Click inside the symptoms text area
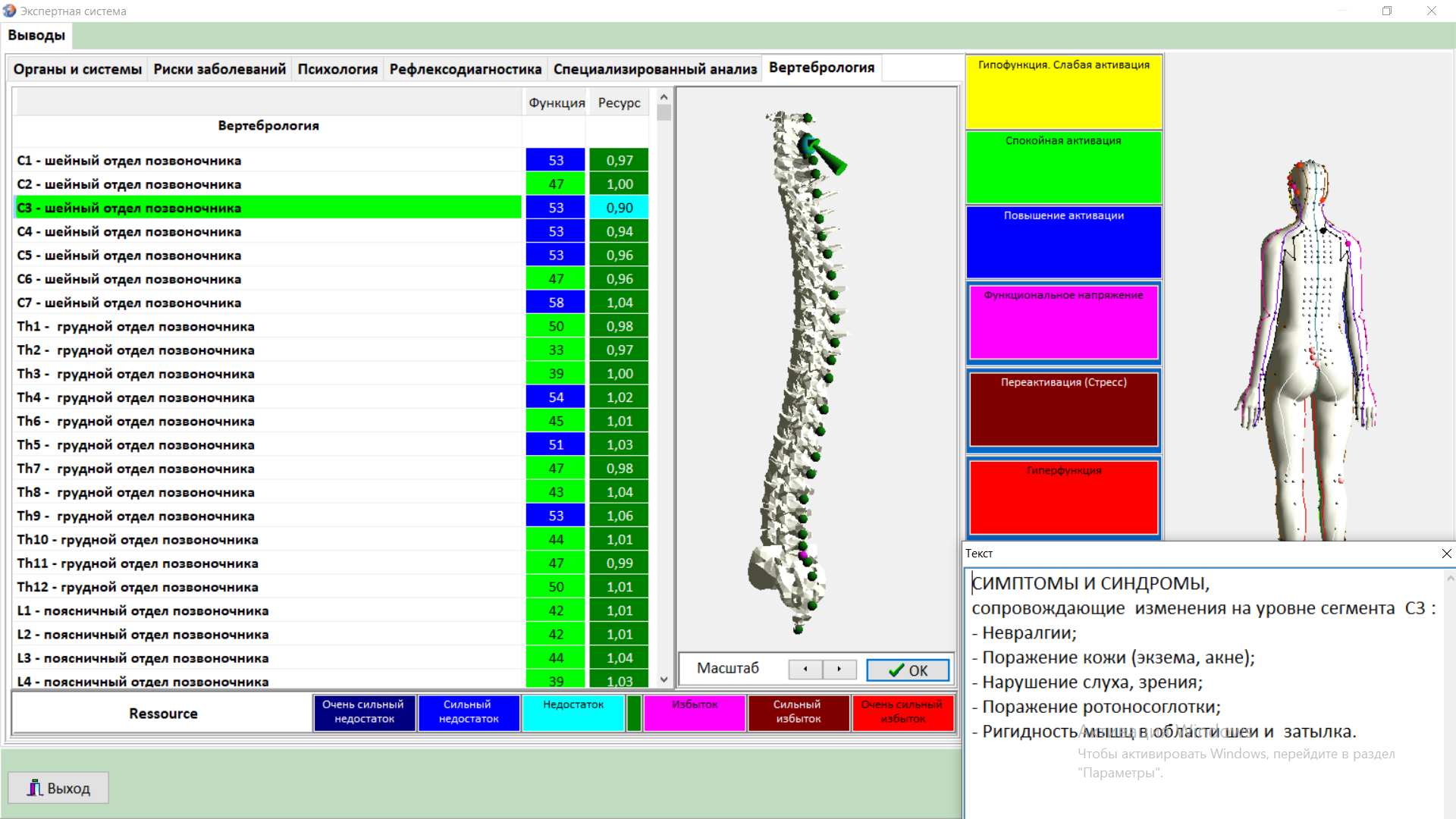The image size is (1456, 819). click(1204, 692)
